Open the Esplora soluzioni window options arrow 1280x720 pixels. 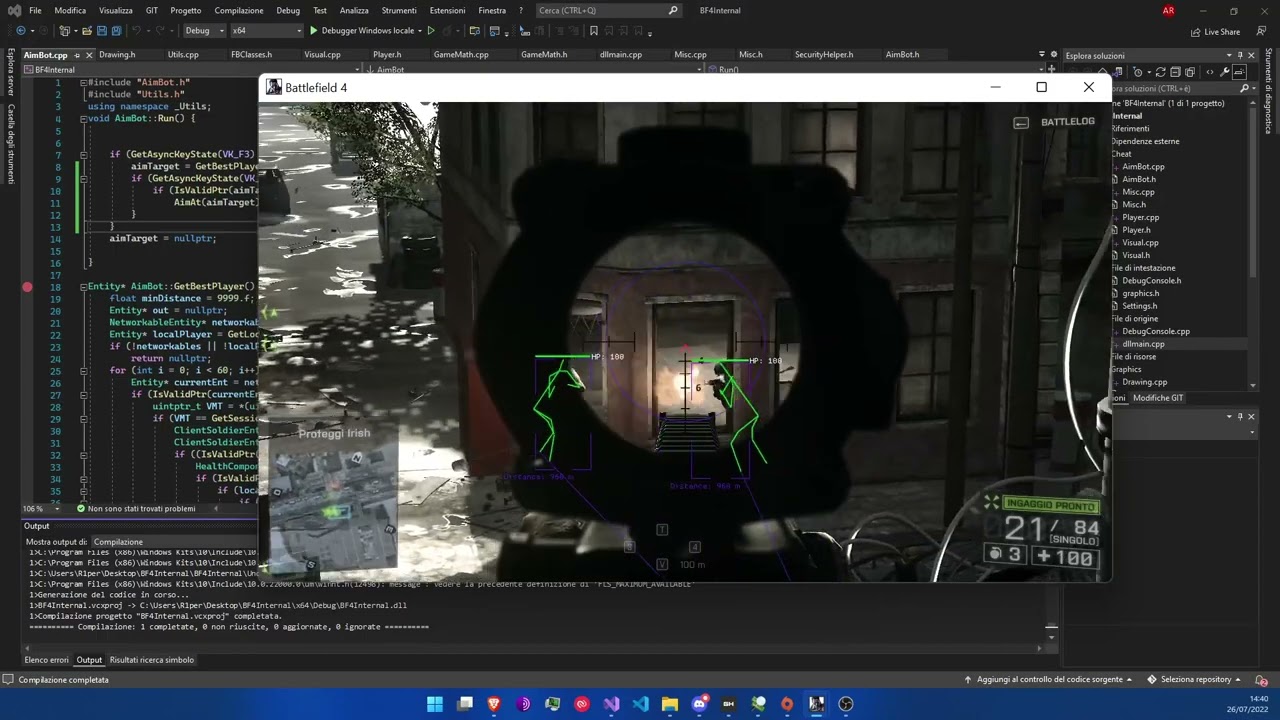(1229, 55)
